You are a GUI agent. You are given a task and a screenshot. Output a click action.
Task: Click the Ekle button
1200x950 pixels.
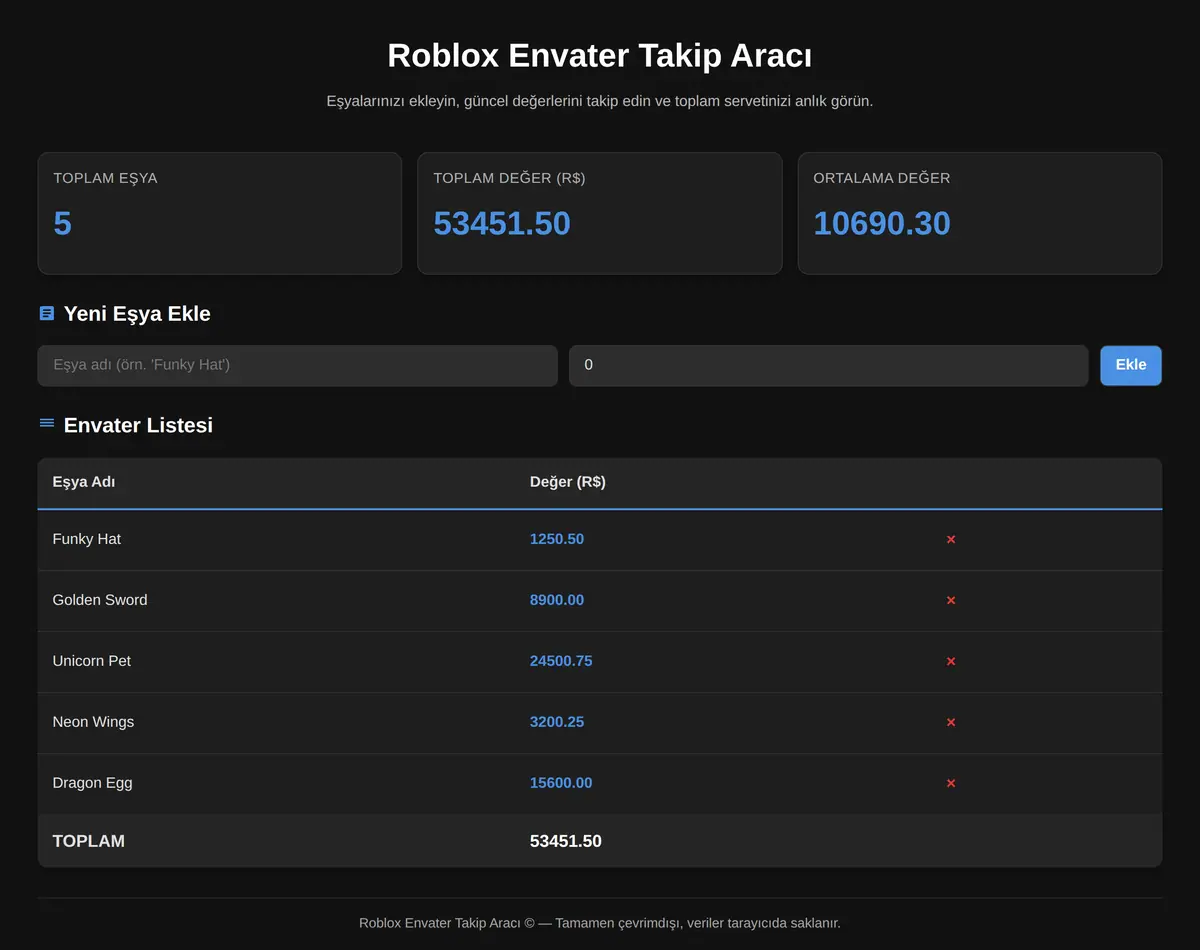pyautogui.click(x=1131, y=365)
